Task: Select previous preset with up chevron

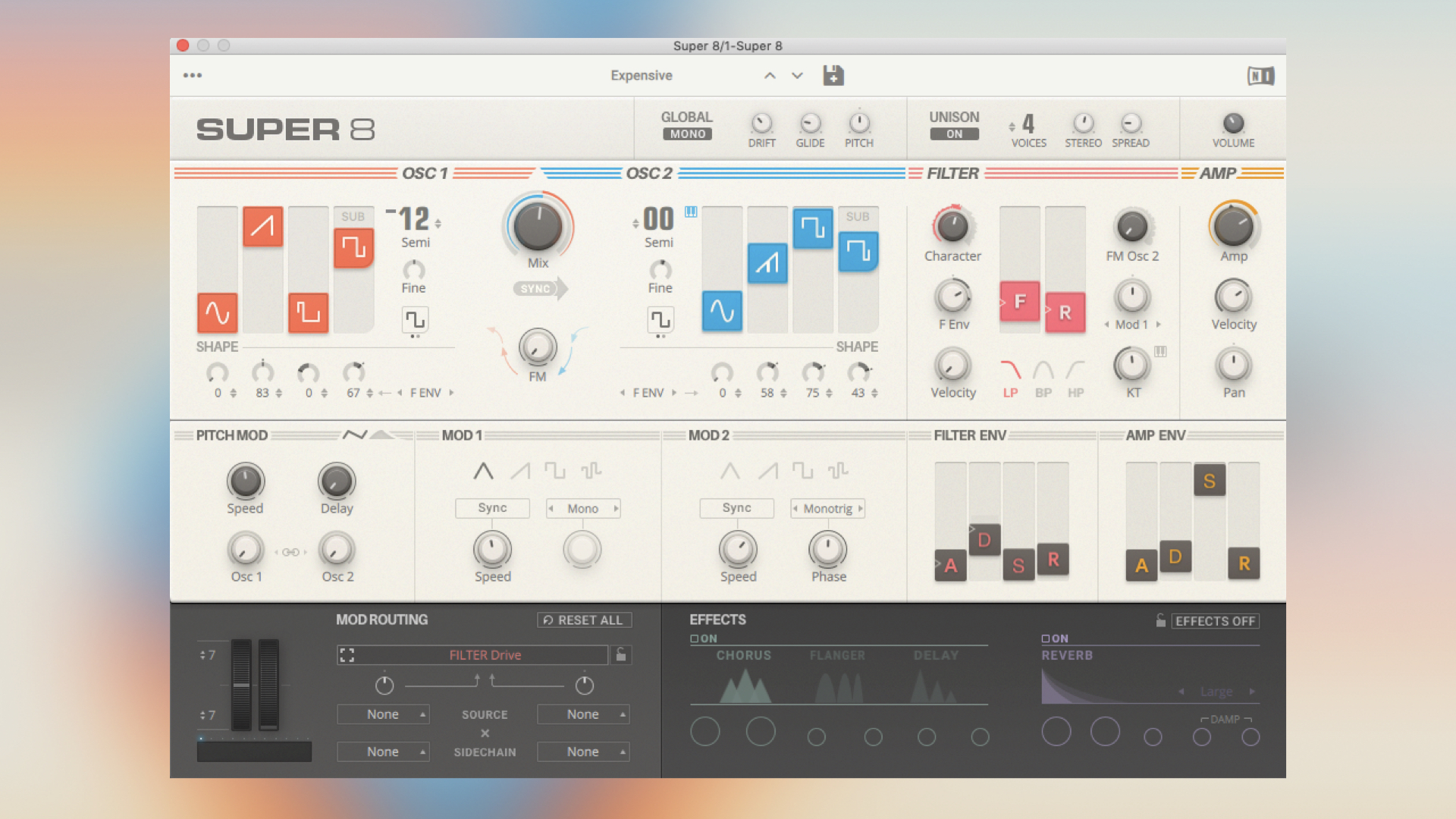Action: pyautogui.click(x=770, y=75)
